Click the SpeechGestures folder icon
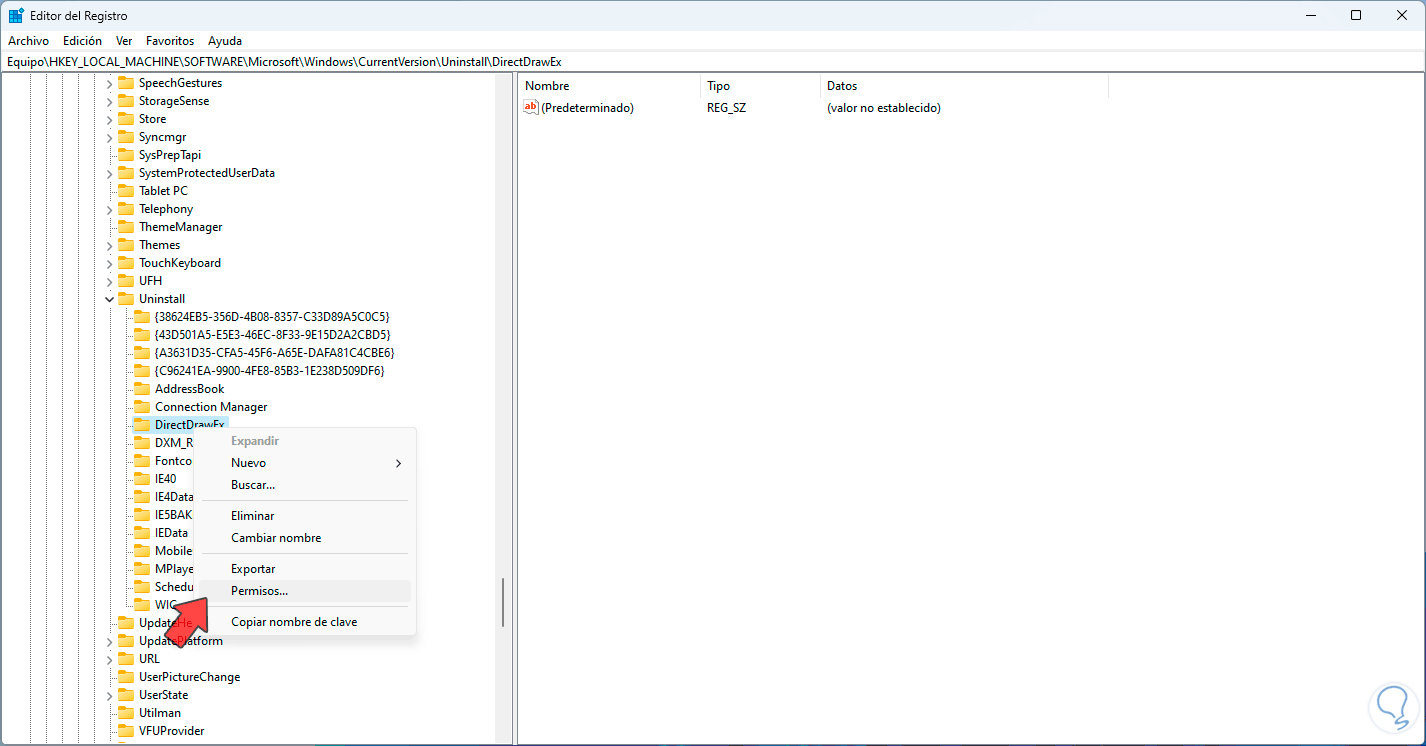The height and width of the screenshot is (746, 1426). coord(126,83)
